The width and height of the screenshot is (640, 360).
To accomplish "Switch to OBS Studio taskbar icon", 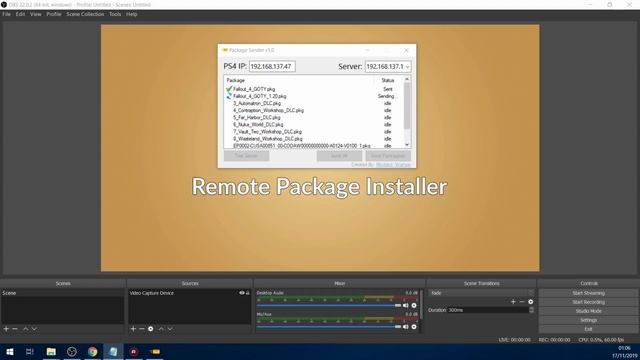I will (72, 351).
